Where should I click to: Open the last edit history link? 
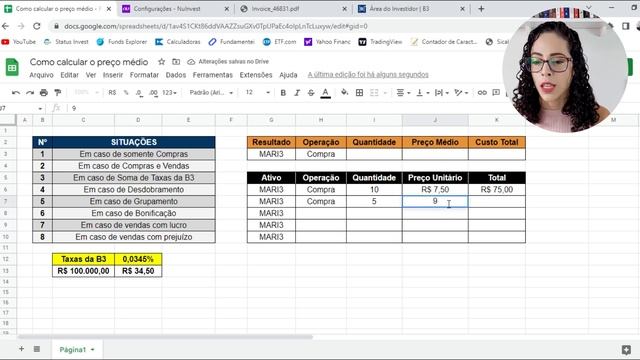tap(368, 75)
